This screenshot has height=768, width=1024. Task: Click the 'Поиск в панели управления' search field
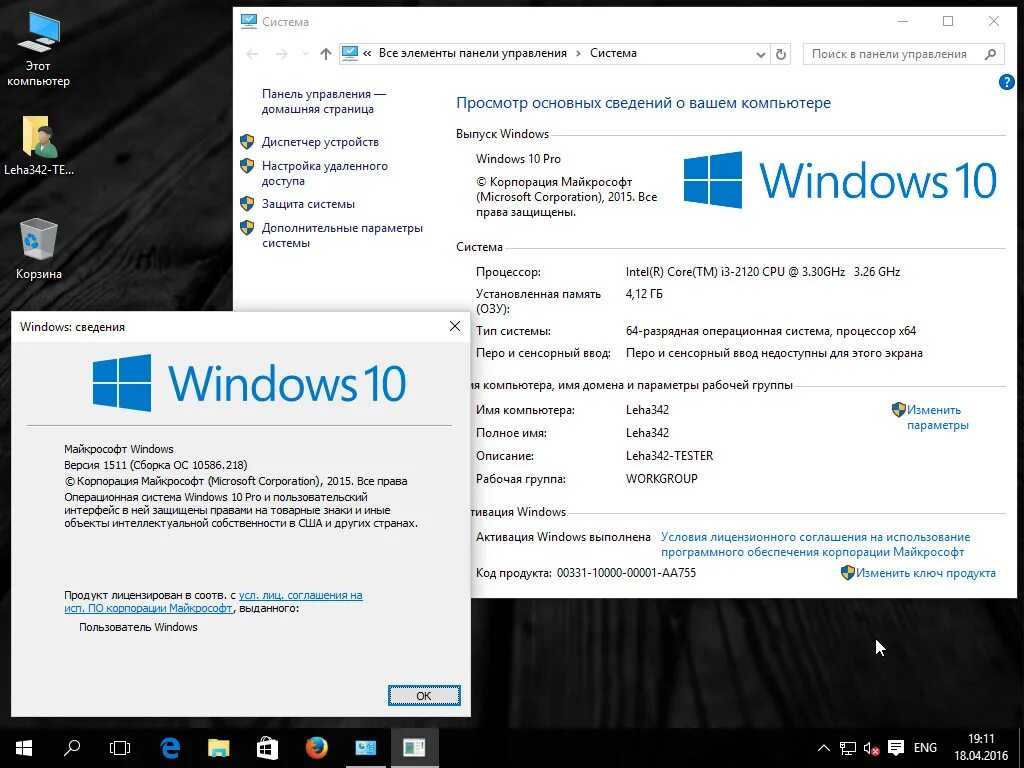click(897, 53)
